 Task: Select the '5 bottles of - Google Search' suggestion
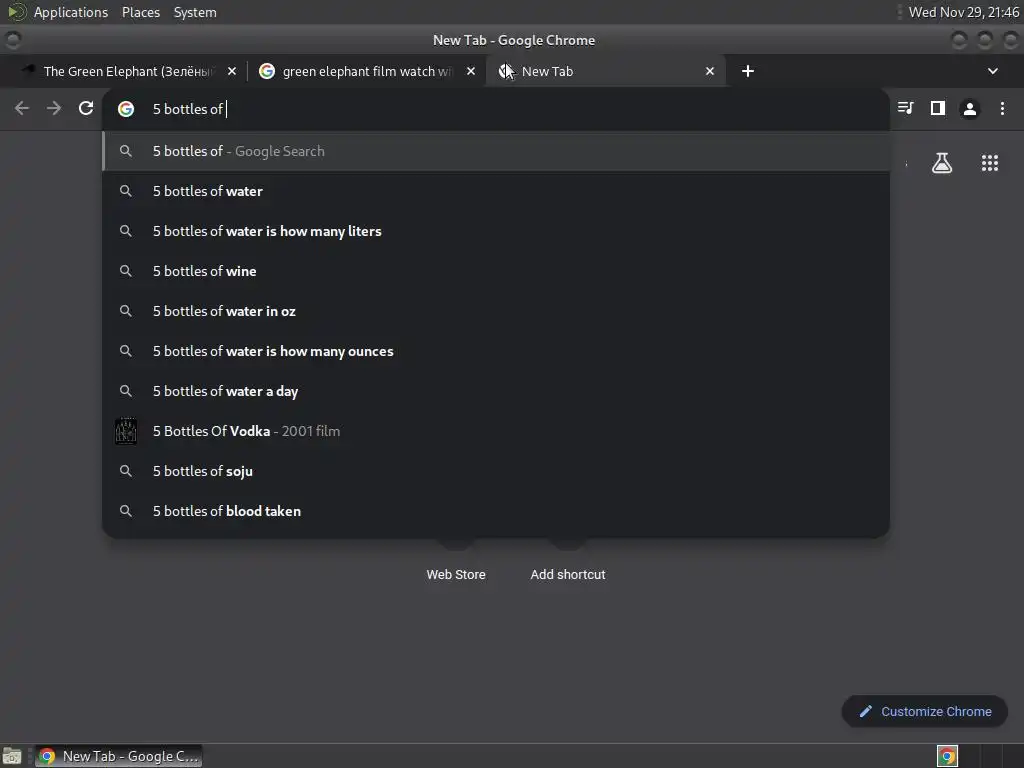[x=496, y=152]
